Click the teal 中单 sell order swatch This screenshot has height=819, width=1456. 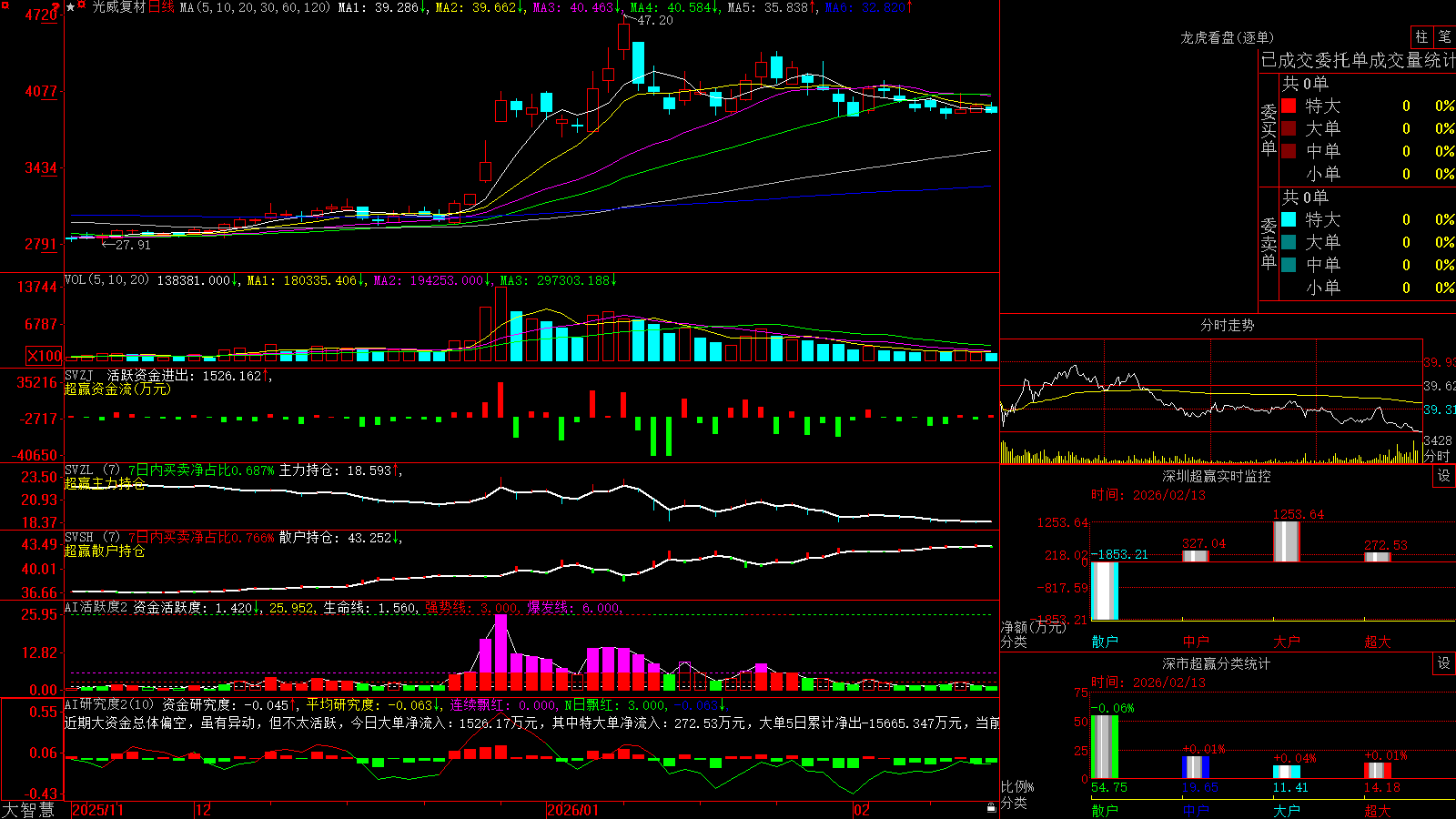click(1289, 265)
